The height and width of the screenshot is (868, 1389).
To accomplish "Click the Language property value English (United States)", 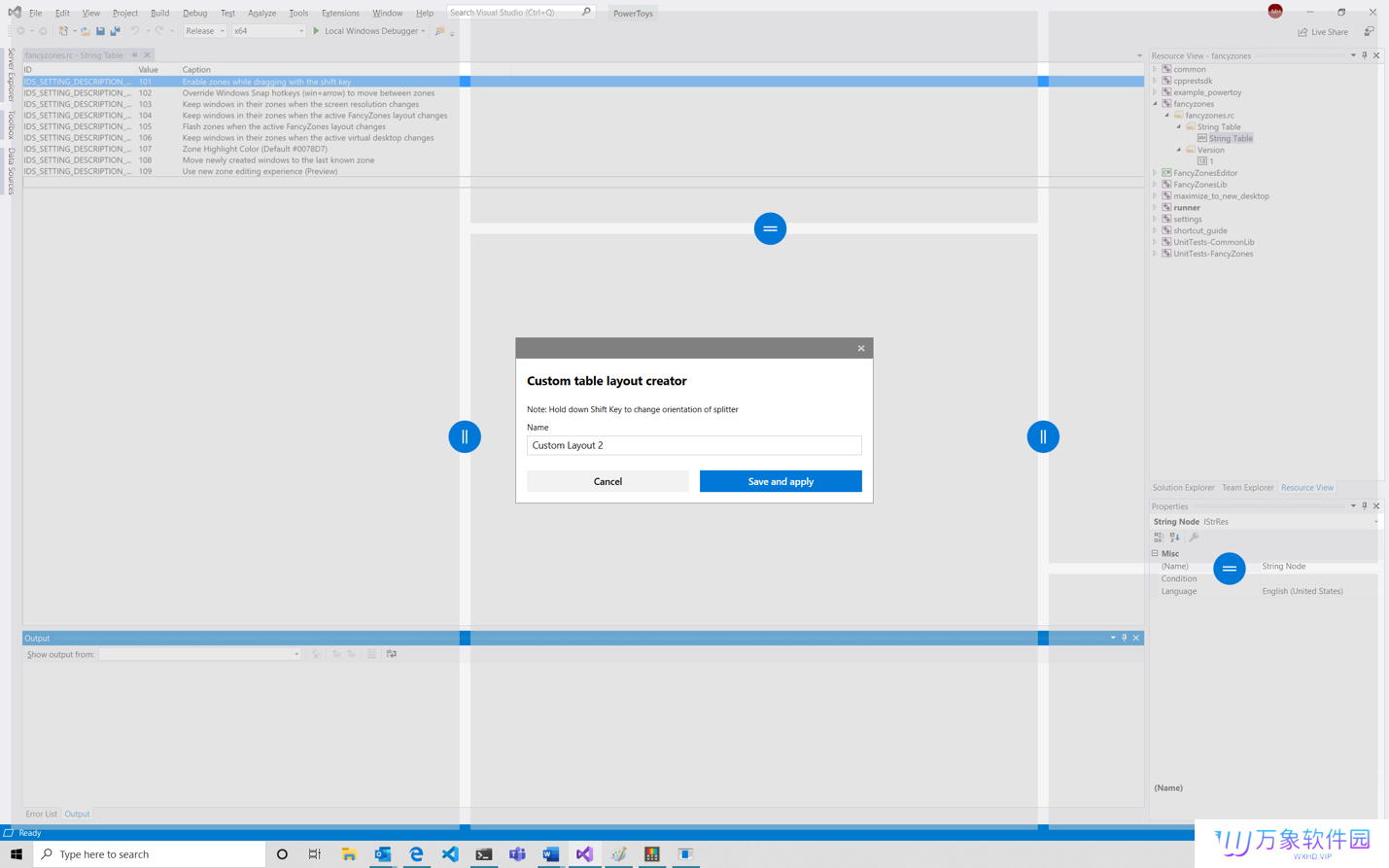I will [x=1302, y=591].
